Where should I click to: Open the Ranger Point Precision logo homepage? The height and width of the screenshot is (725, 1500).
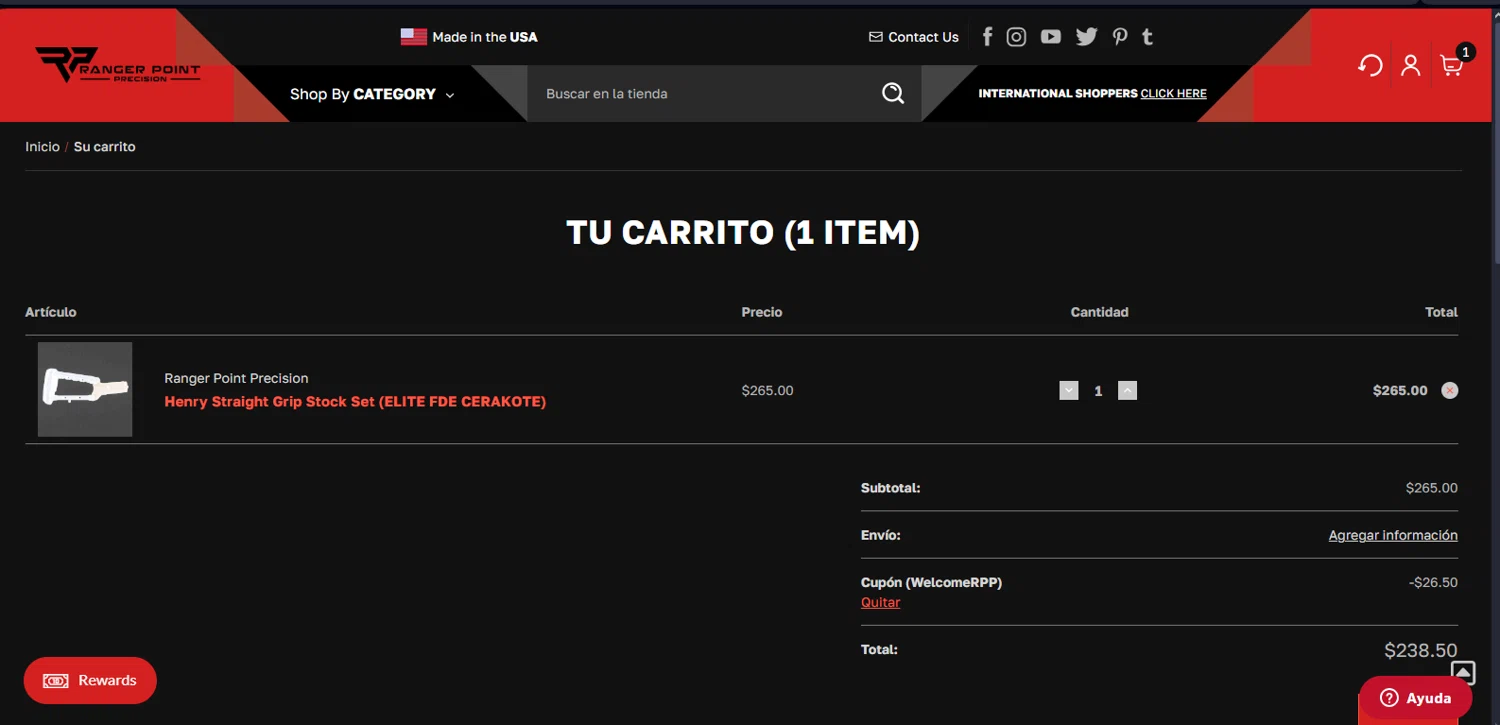tap(118, 65)
